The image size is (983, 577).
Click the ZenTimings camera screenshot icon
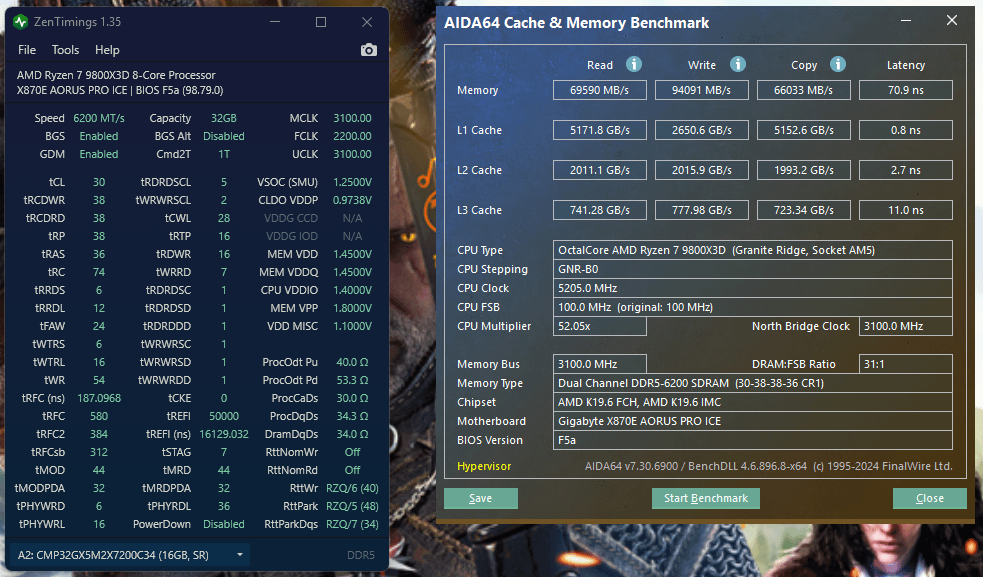369,50
